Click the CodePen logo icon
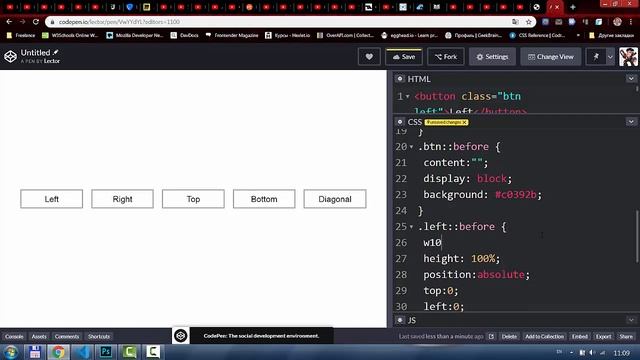This screenshot has width=640, height=360. (x=10, y=56)
